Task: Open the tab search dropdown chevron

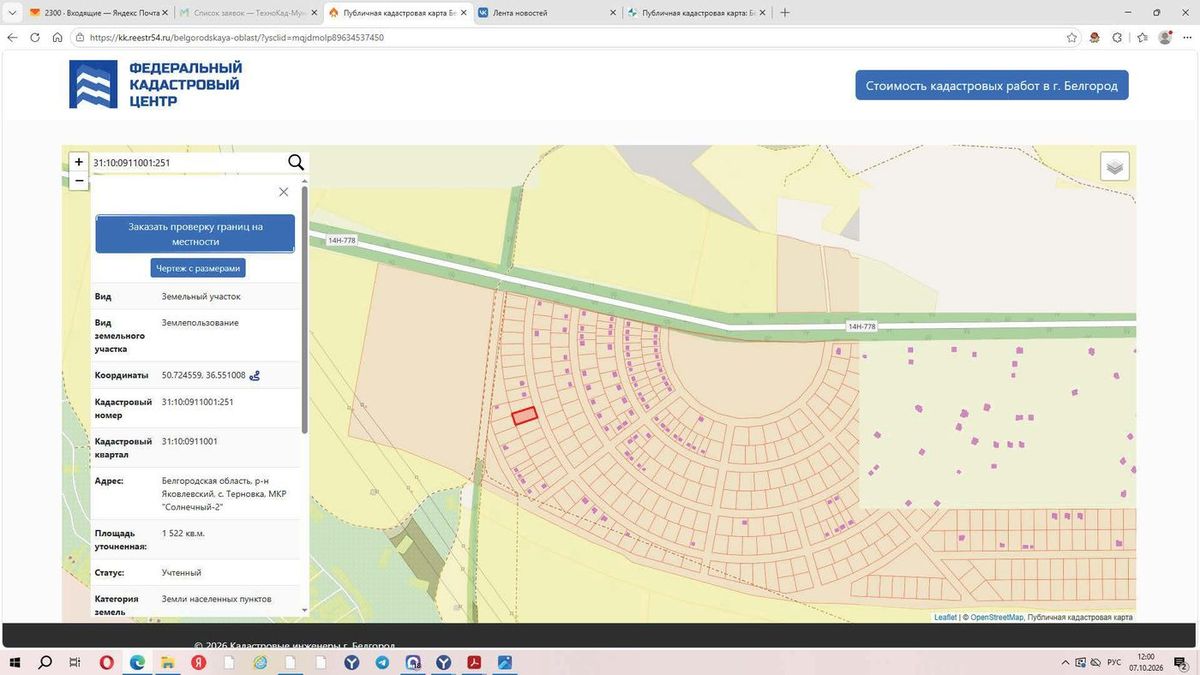Action: tap(10, 13)
